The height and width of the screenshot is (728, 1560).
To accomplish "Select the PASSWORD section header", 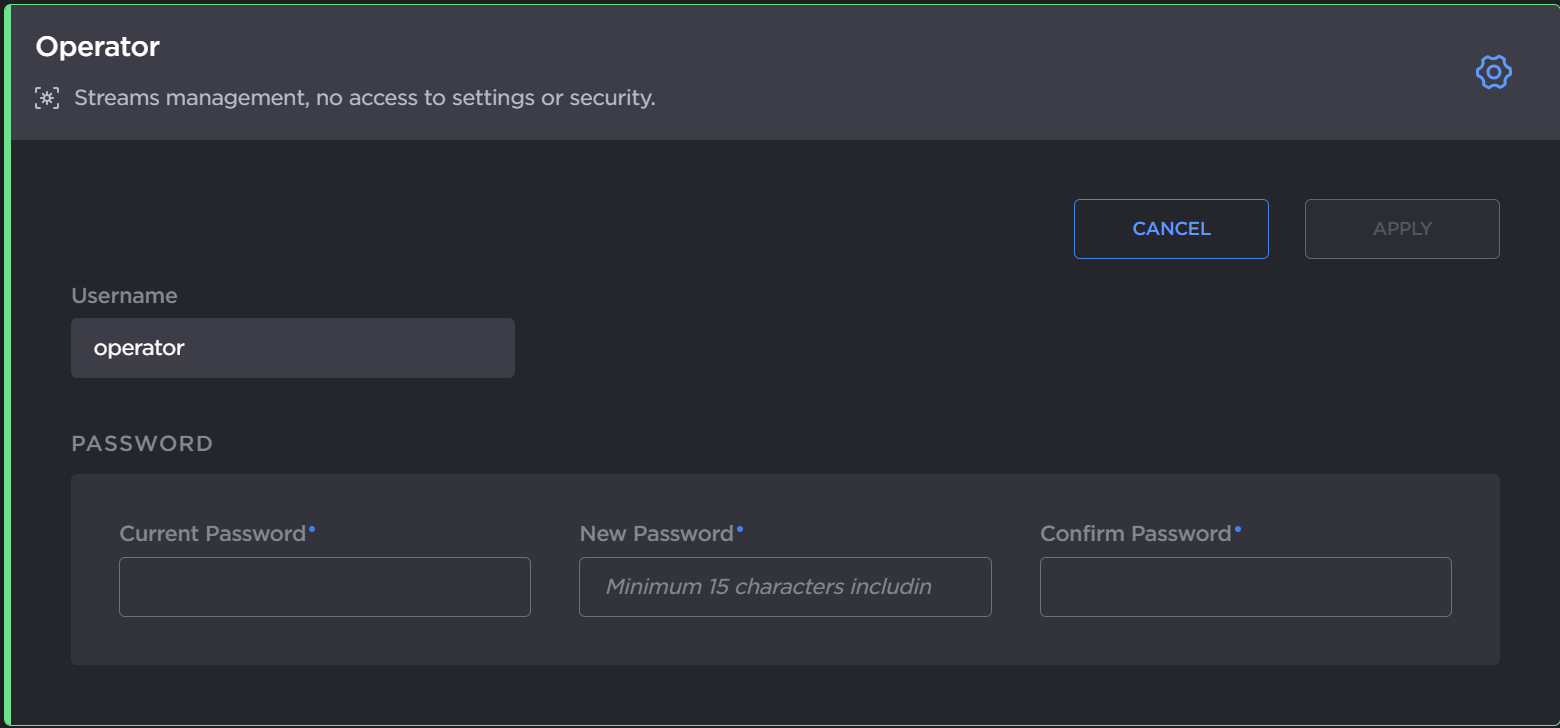I will coord(141,443).
